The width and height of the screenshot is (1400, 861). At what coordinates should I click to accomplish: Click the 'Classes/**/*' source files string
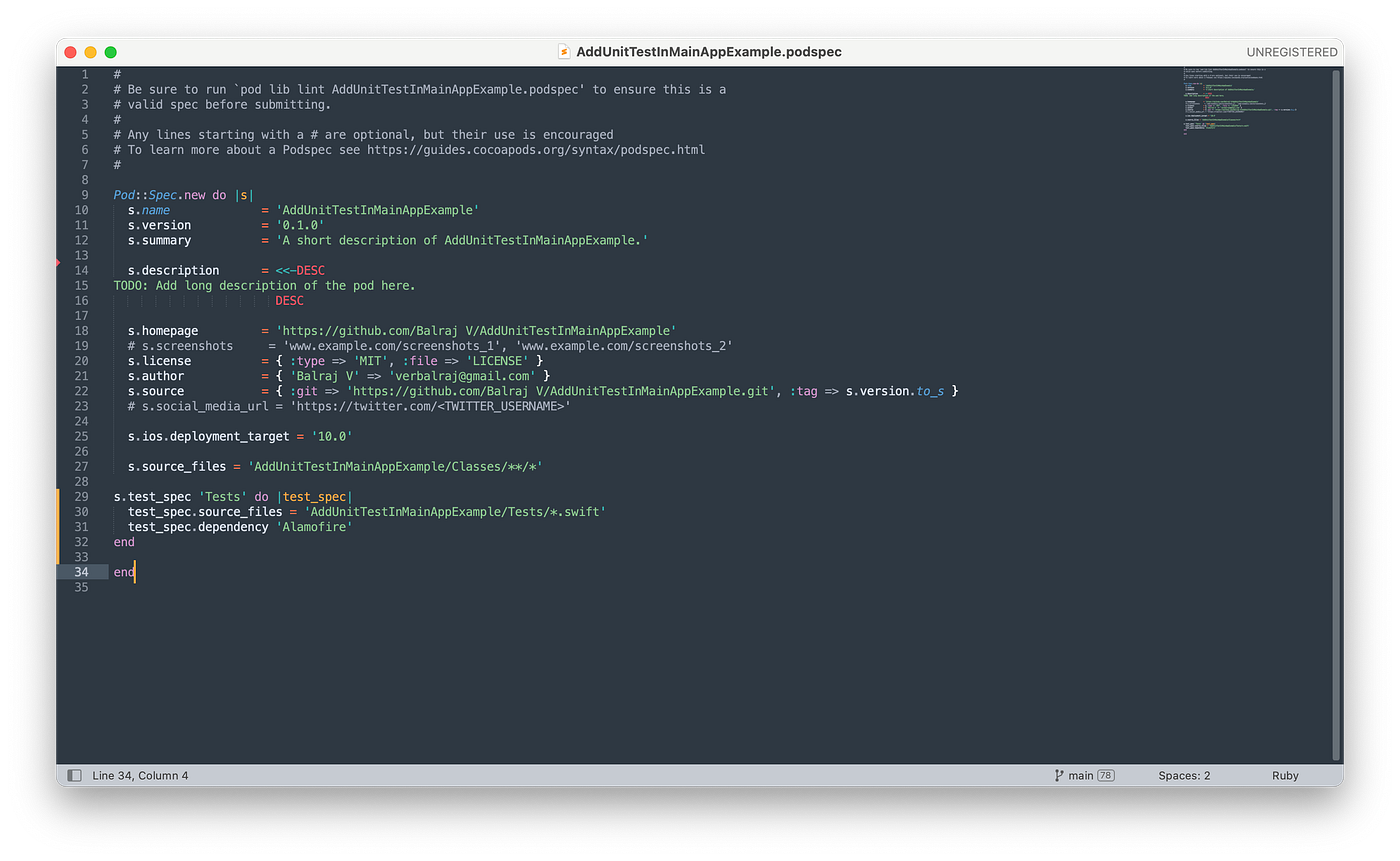[x=395, y=467]
